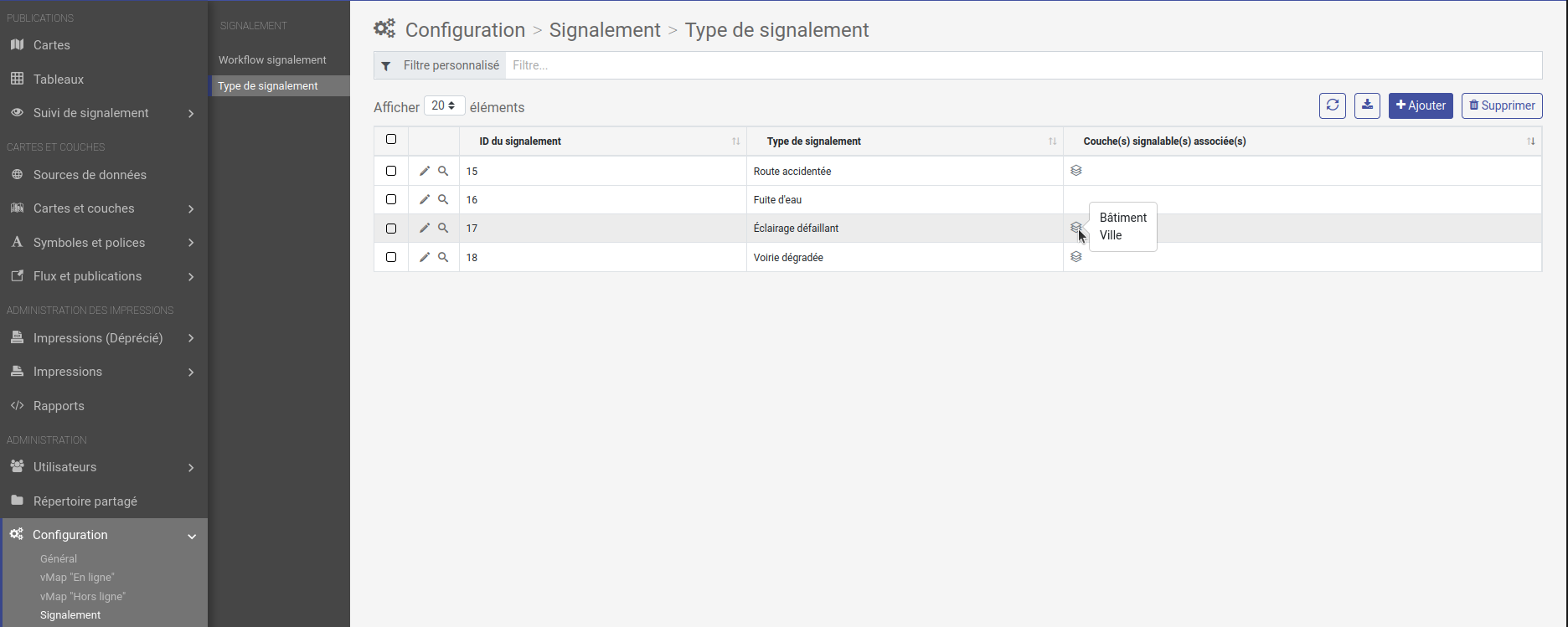This screenshot has height=627, width=1568.
Task: Click the Voirie dégradée cell
Action: (905, 257)
